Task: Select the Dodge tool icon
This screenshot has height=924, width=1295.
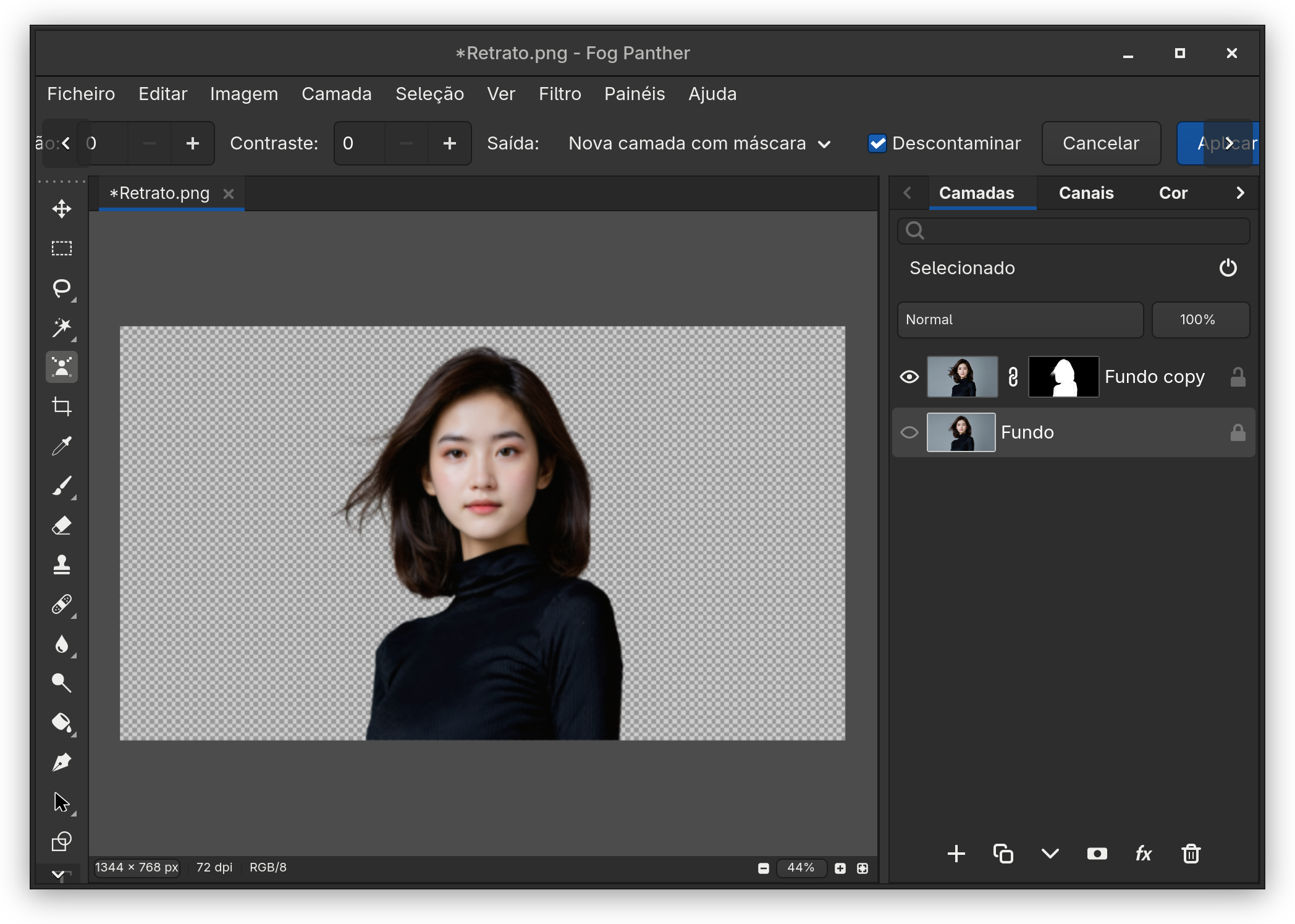Action: point(62,683)
